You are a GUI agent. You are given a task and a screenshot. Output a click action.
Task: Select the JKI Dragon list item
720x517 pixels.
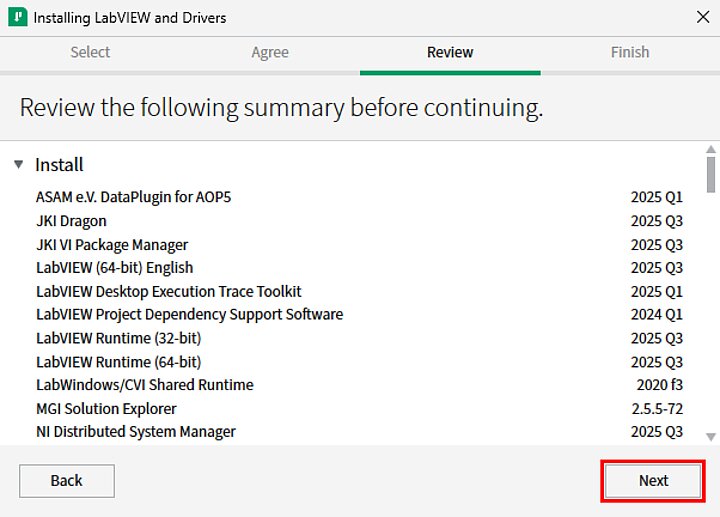[x=71, y=221]
